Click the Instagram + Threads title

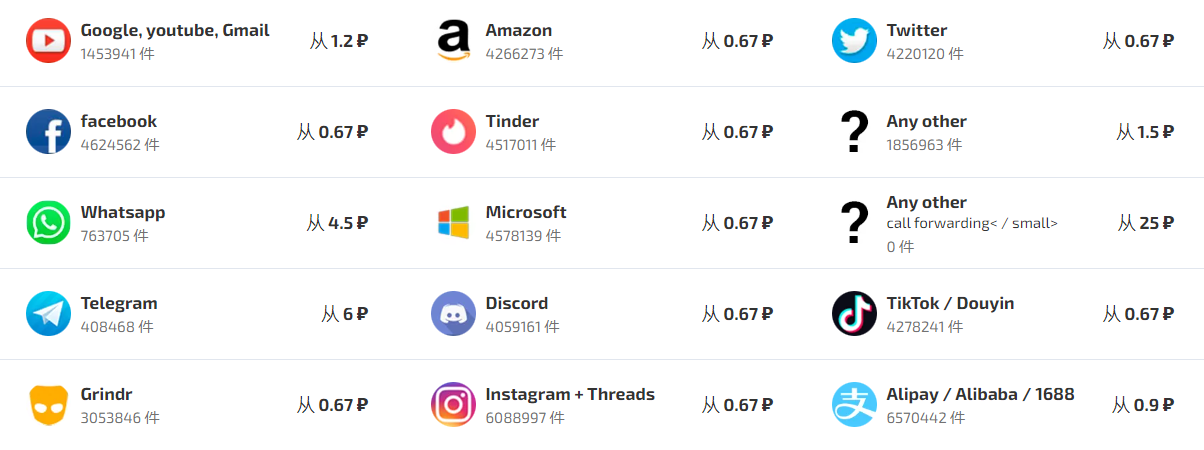coord(570,394)
